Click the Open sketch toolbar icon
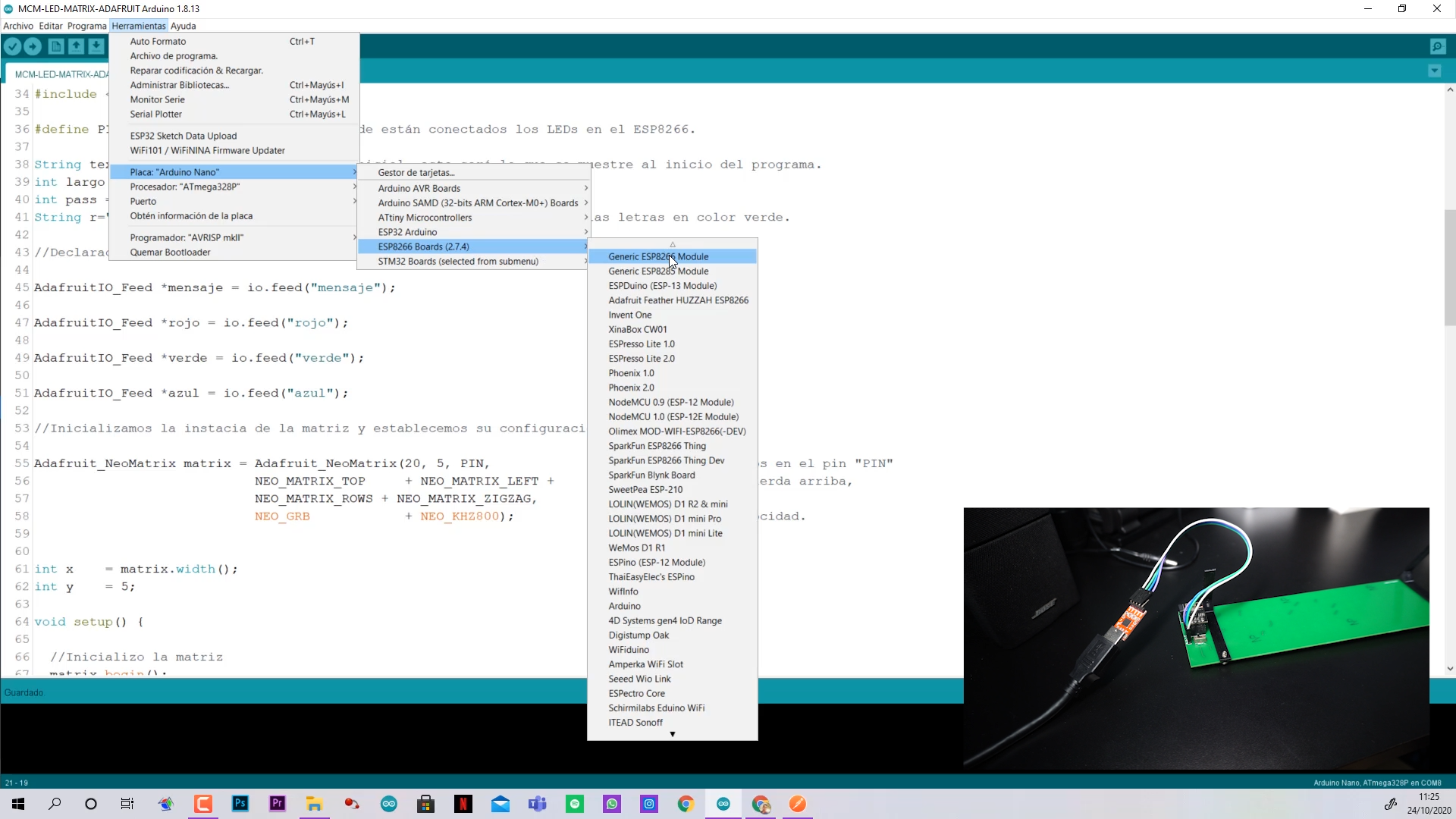1456x819 pixels. [76, 46]
